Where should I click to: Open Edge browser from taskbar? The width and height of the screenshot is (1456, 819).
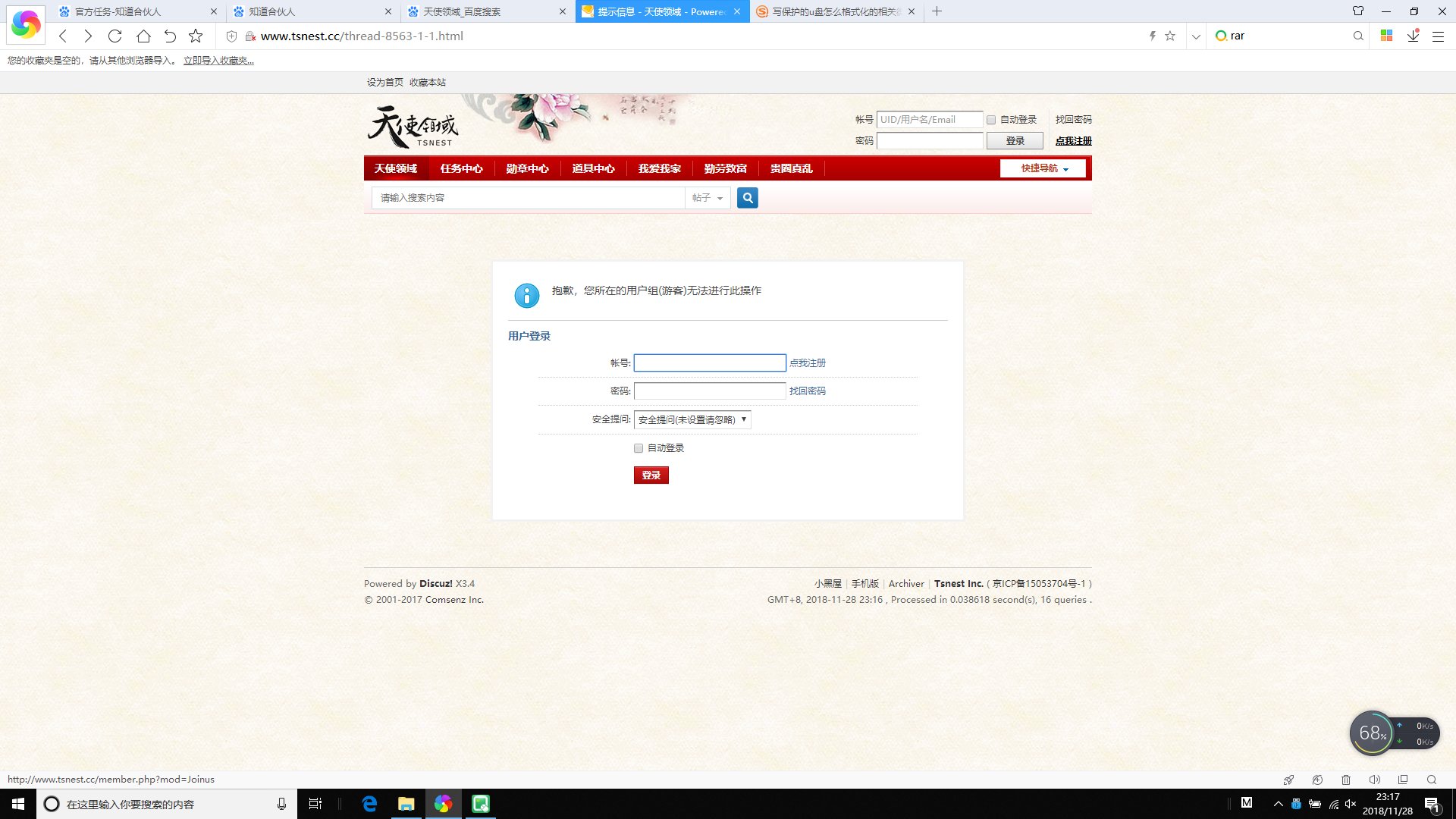(369, 804)
